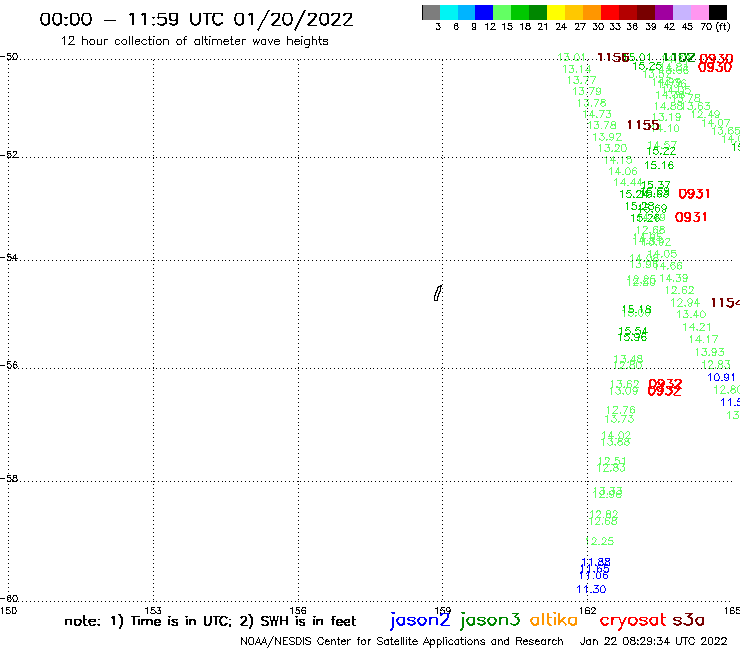The height and width of the screenshot is (650, 740).
Task: Click the wave height value '14.07'
Action: pyautogui.click(x=715, y=123)
